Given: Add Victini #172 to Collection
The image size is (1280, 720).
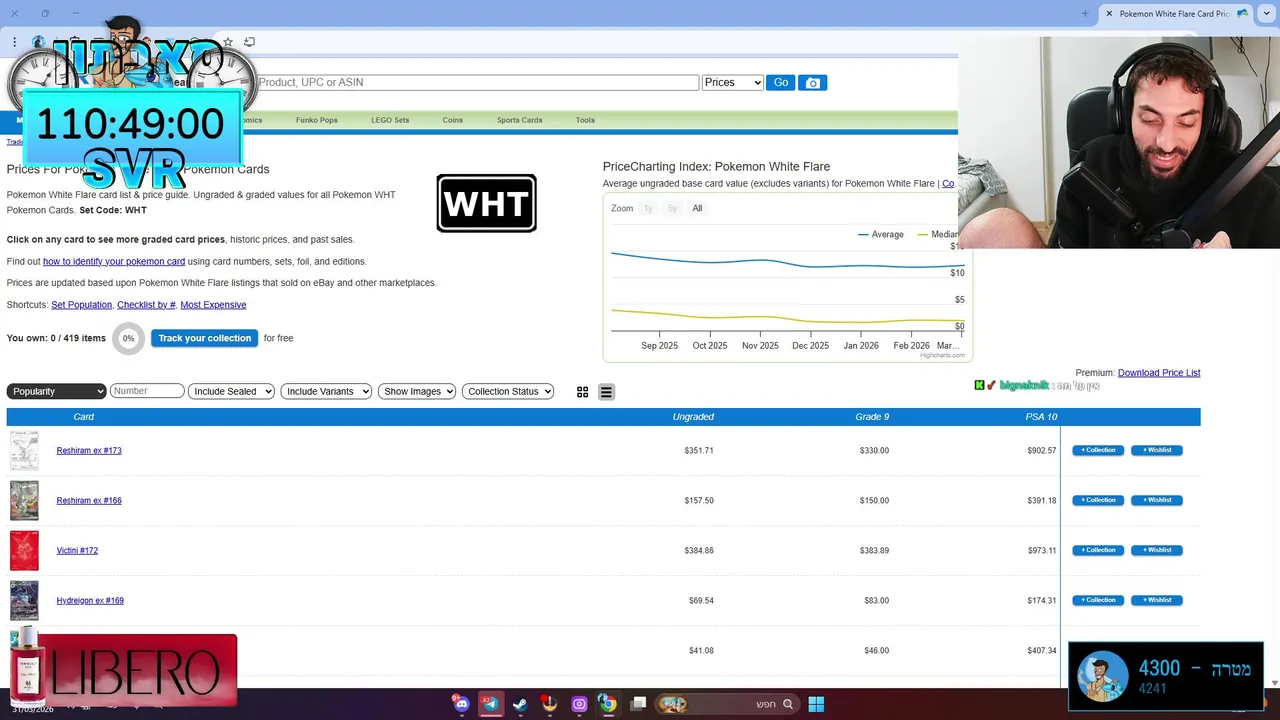Looking at the screenshot, I should coord(1098,550).
